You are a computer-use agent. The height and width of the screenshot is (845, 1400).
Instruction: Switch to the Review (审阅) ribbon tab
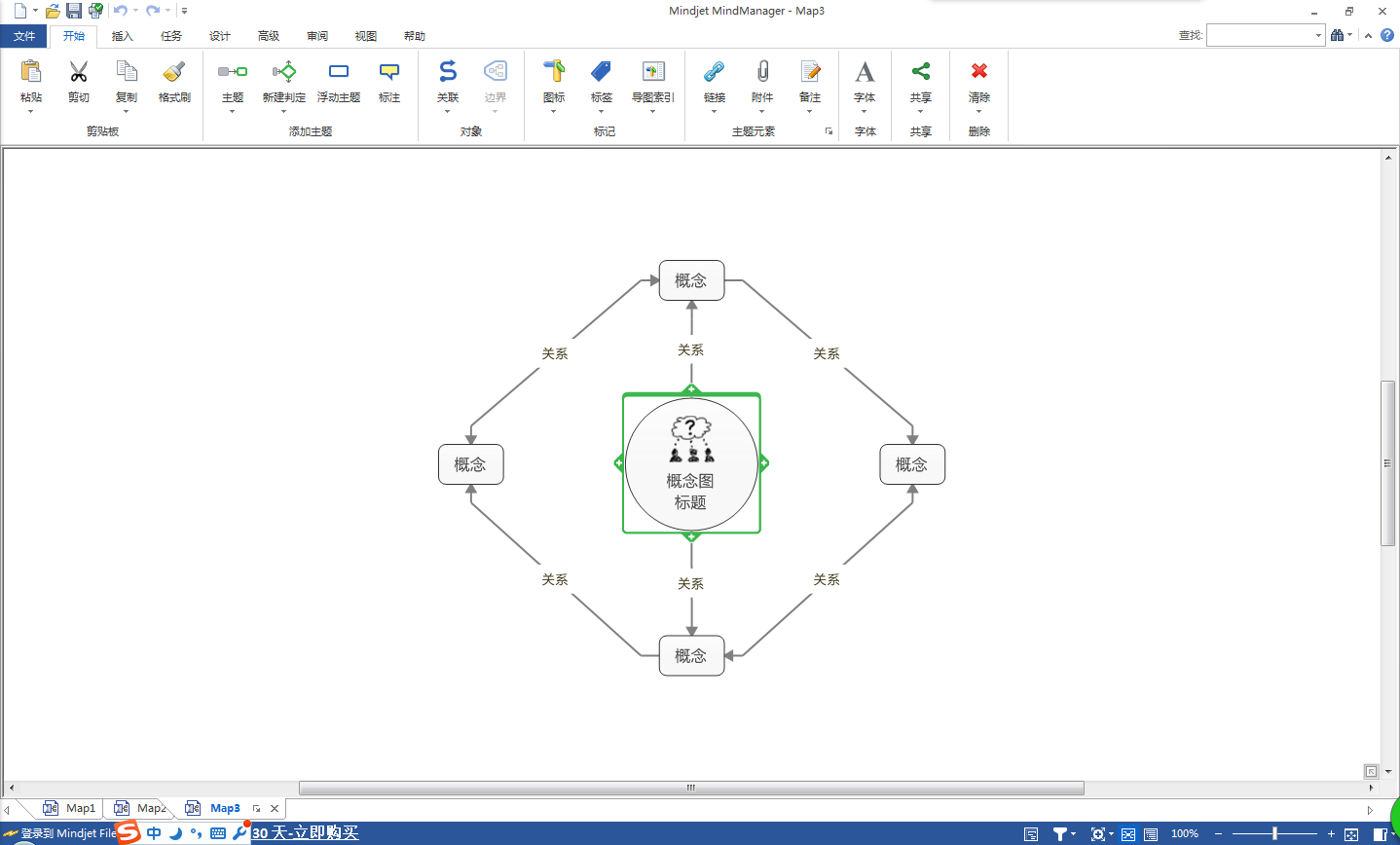[x=317, y=36]
